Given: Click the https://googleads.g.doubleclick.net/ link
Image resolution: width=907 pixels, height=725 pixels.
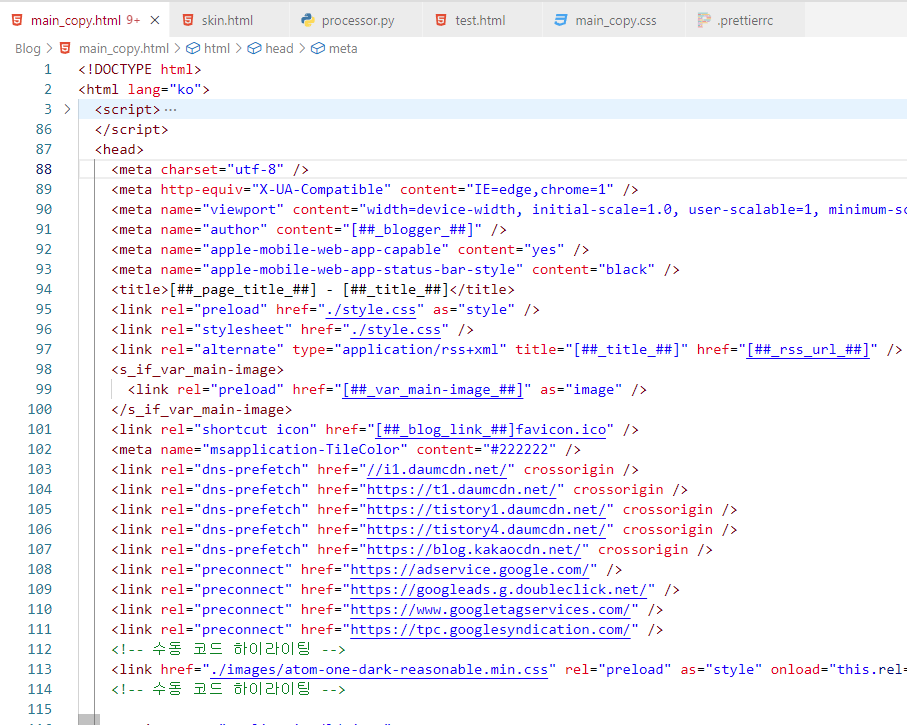Looking at the screenshot, I should pos(499,589).
